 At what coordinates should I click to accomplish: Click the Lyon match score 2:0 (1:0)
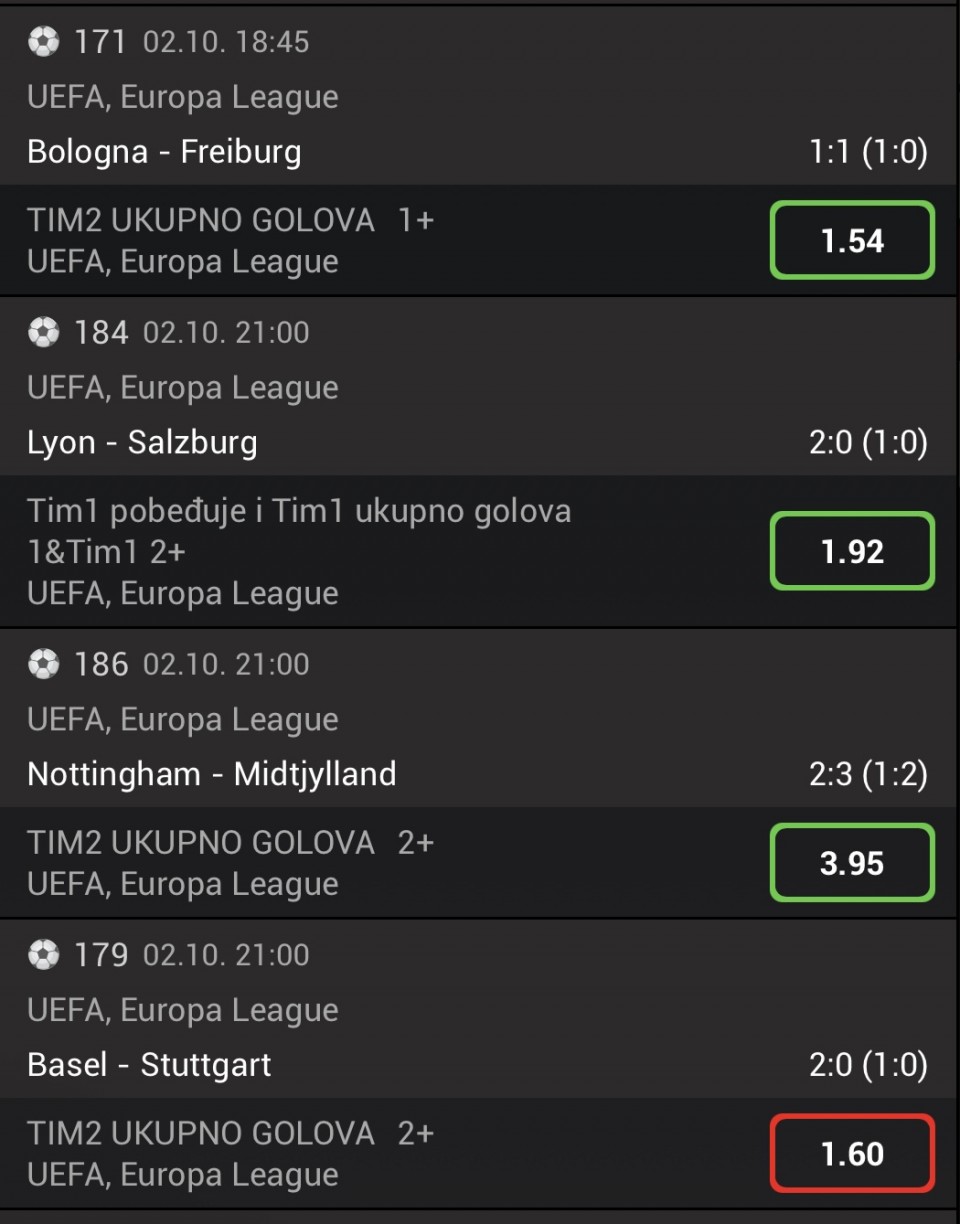pyautogui.click(x=868, y=442)
